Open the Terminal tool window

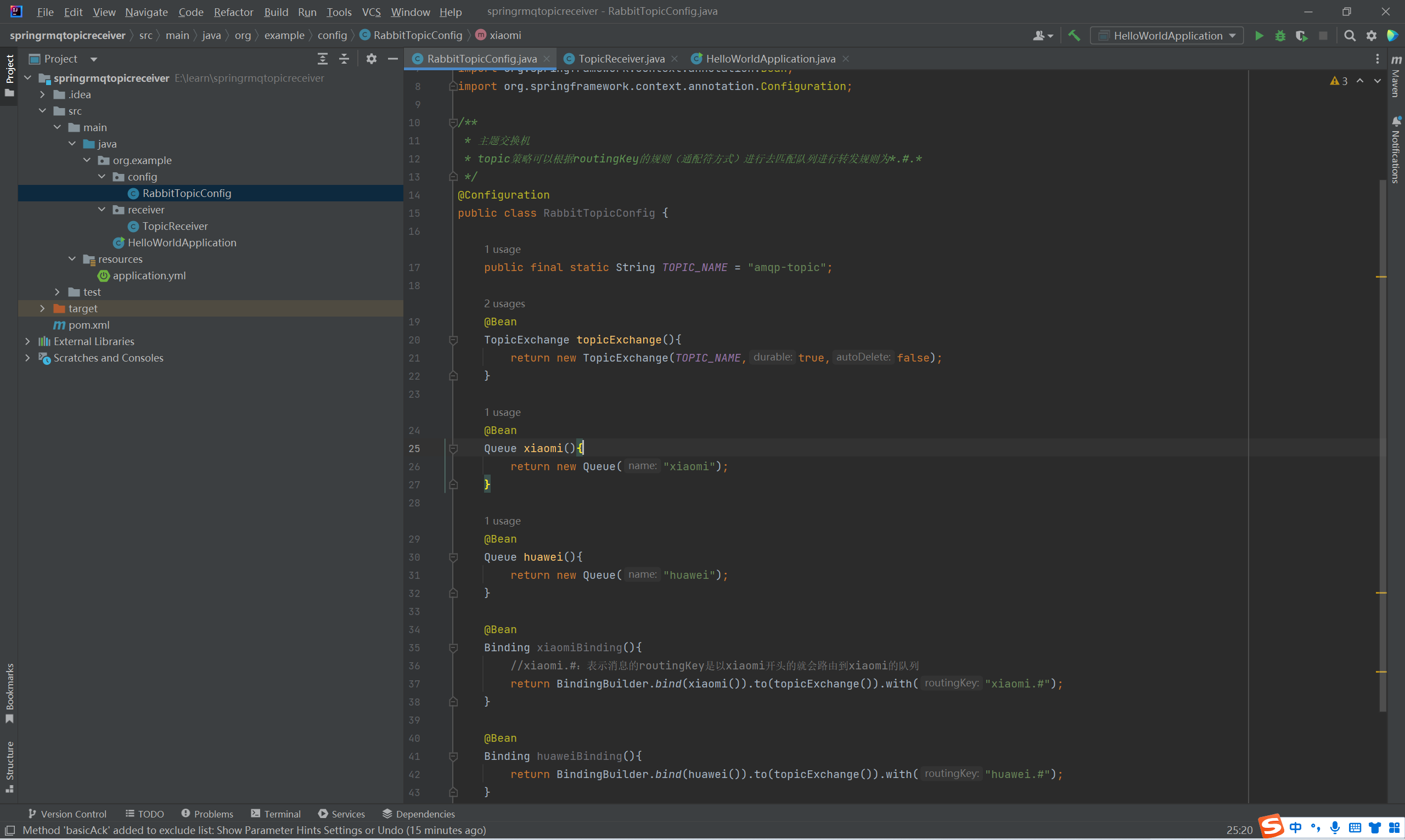tap(276, 814)
